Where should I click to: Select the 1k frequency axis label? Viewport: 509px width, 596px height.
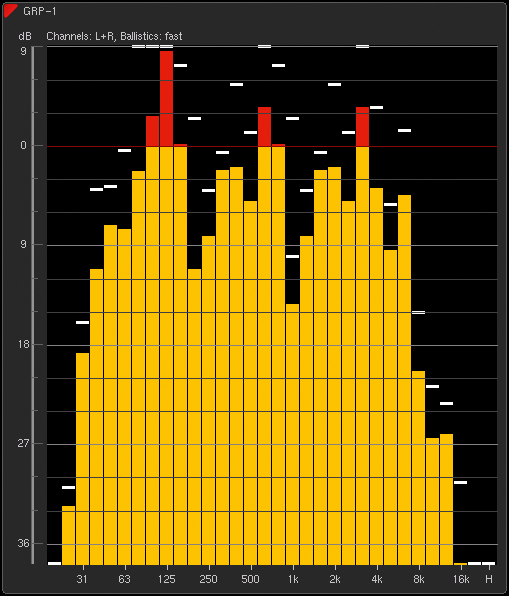point(293,579)
